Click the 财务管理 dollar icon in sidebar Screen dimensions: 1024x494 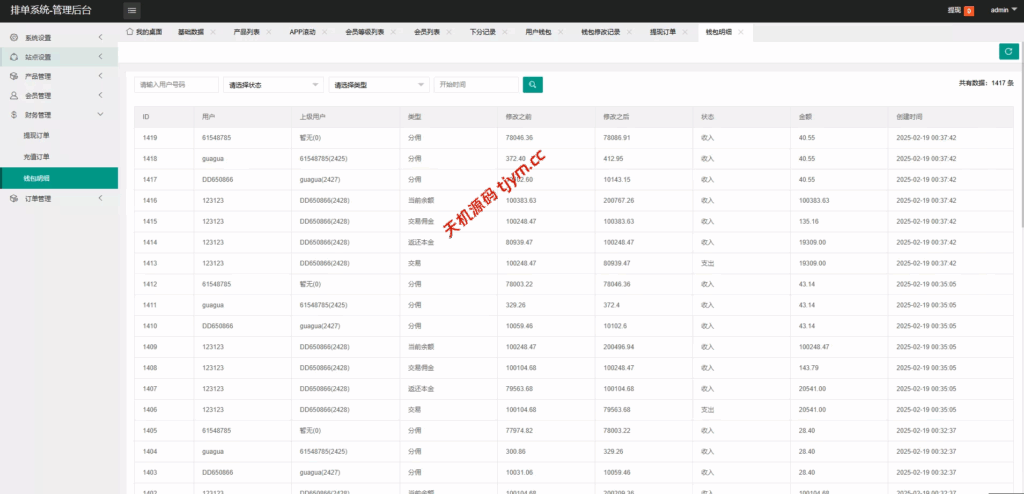tap(14, 115)
